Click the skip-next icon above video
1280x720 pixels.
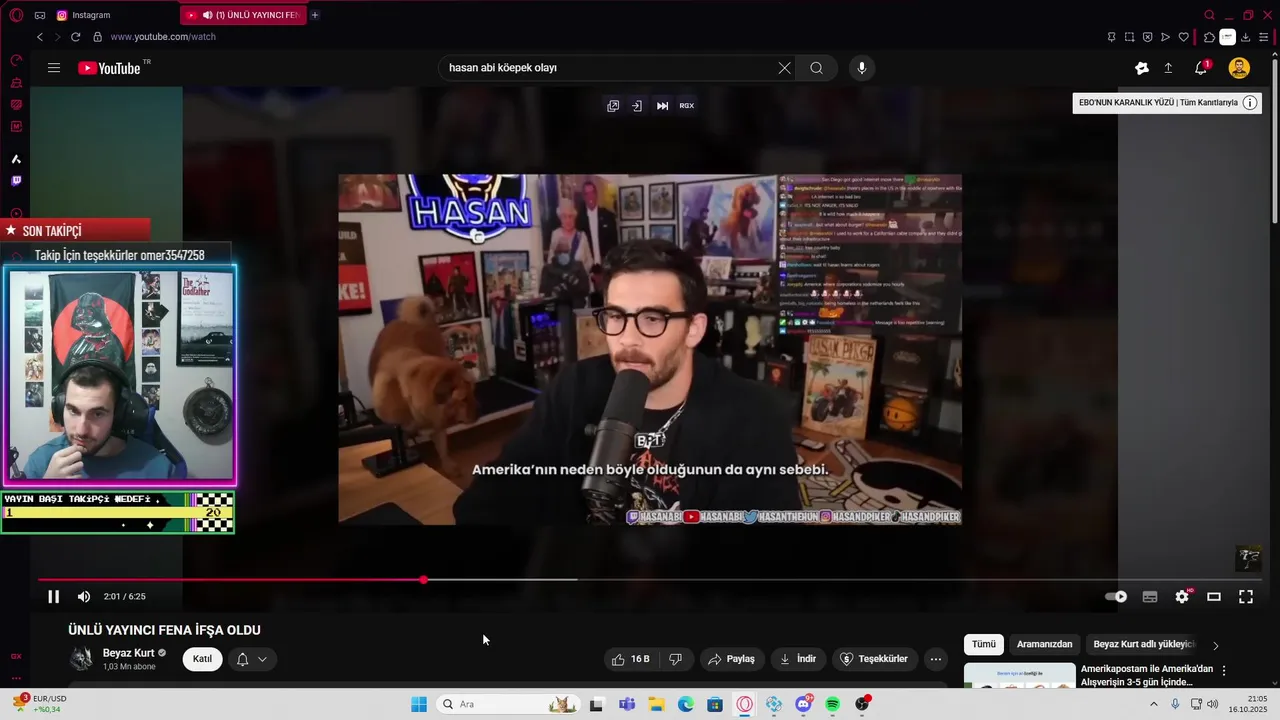click(662, 106)
